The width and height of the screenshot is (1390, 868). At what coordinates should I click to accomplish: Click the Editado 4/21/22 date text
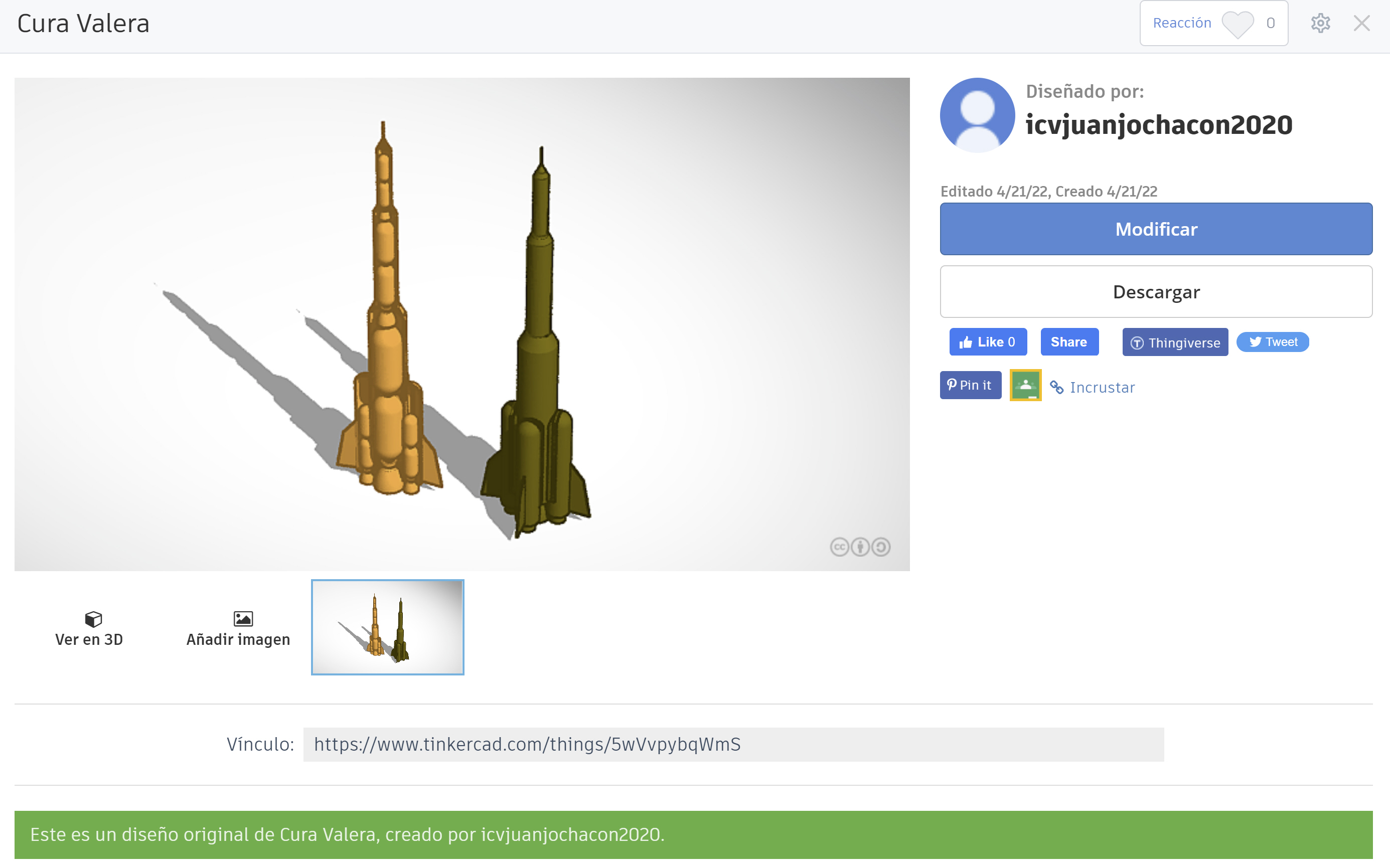[994, 192]
